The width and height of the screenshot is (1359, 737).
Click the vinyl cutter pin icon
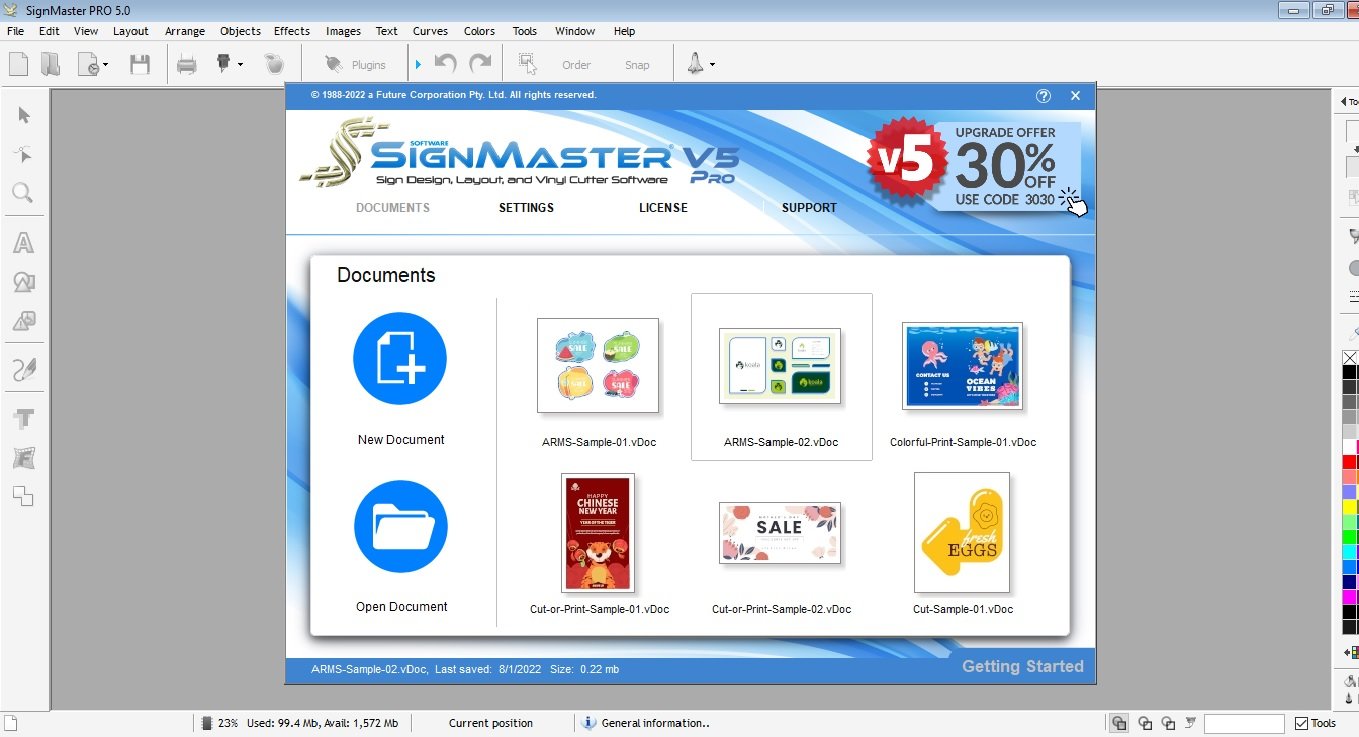click(x=224, y=64)
